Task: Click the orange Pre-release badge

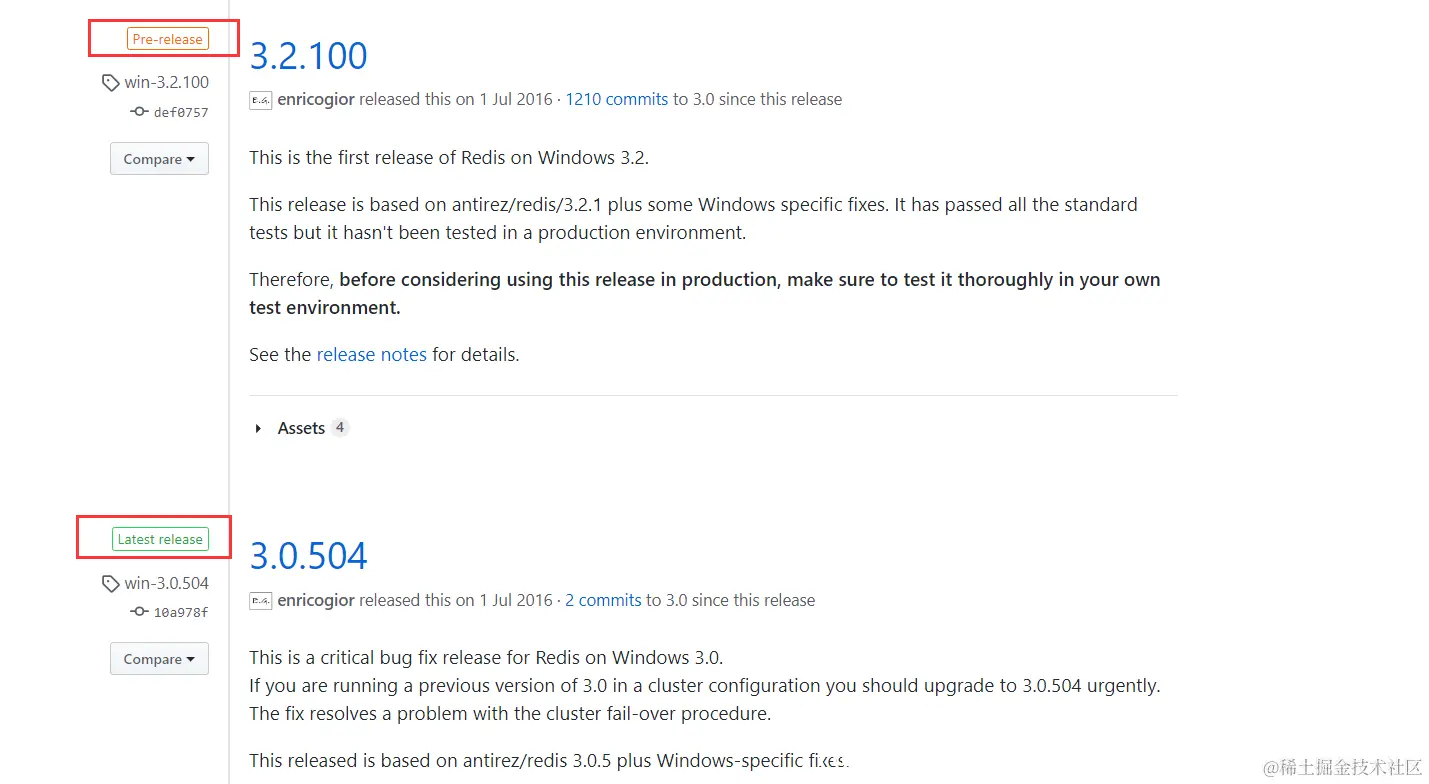Action: [x=167, y=39]
